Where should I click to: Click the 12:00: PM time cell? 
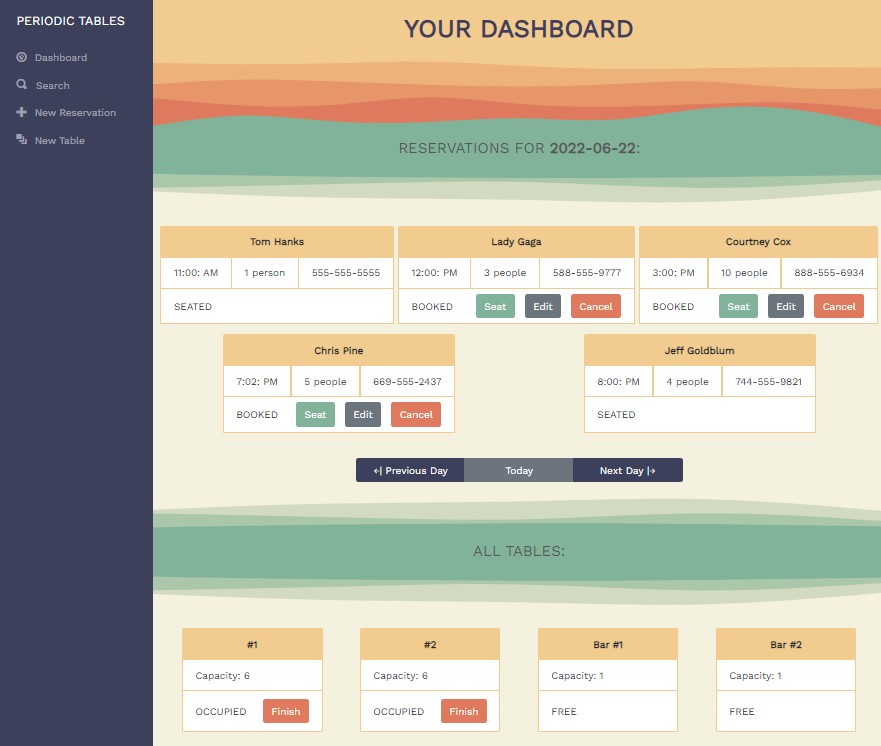pyautogui.click(x=434, y=273)
